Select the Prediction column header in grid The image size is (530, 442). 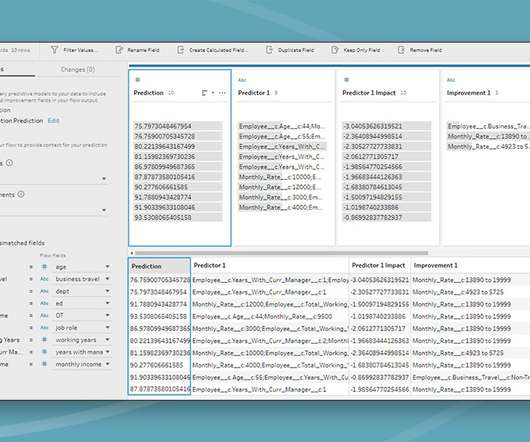coord(159,266)
